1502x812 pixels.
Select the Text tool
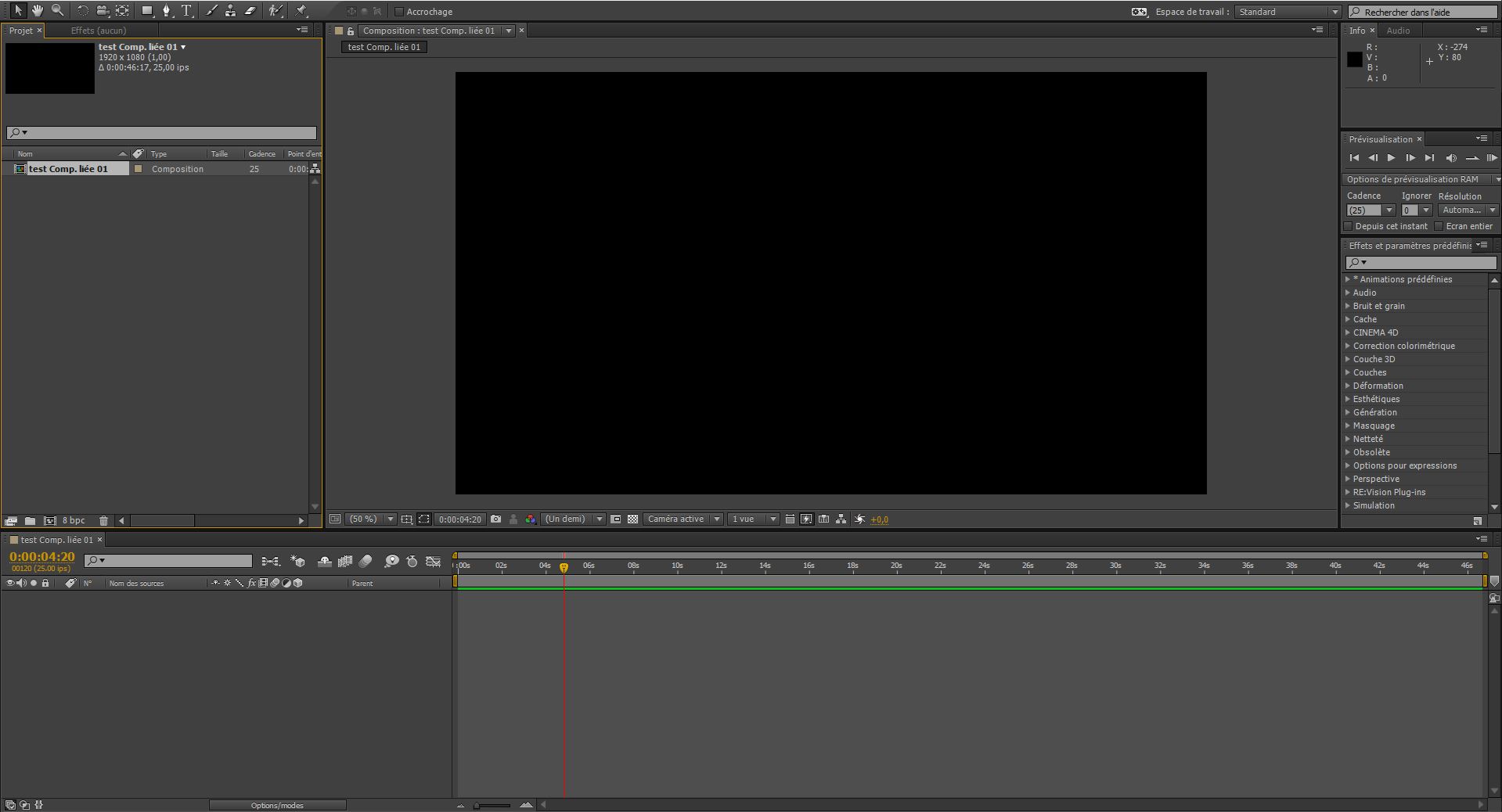click(x=186, y=11)
